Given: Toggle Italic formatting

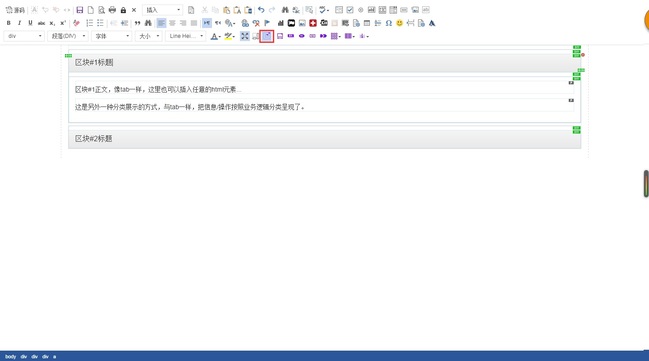Looking at the screenshot, I should (x=19, y=23).
